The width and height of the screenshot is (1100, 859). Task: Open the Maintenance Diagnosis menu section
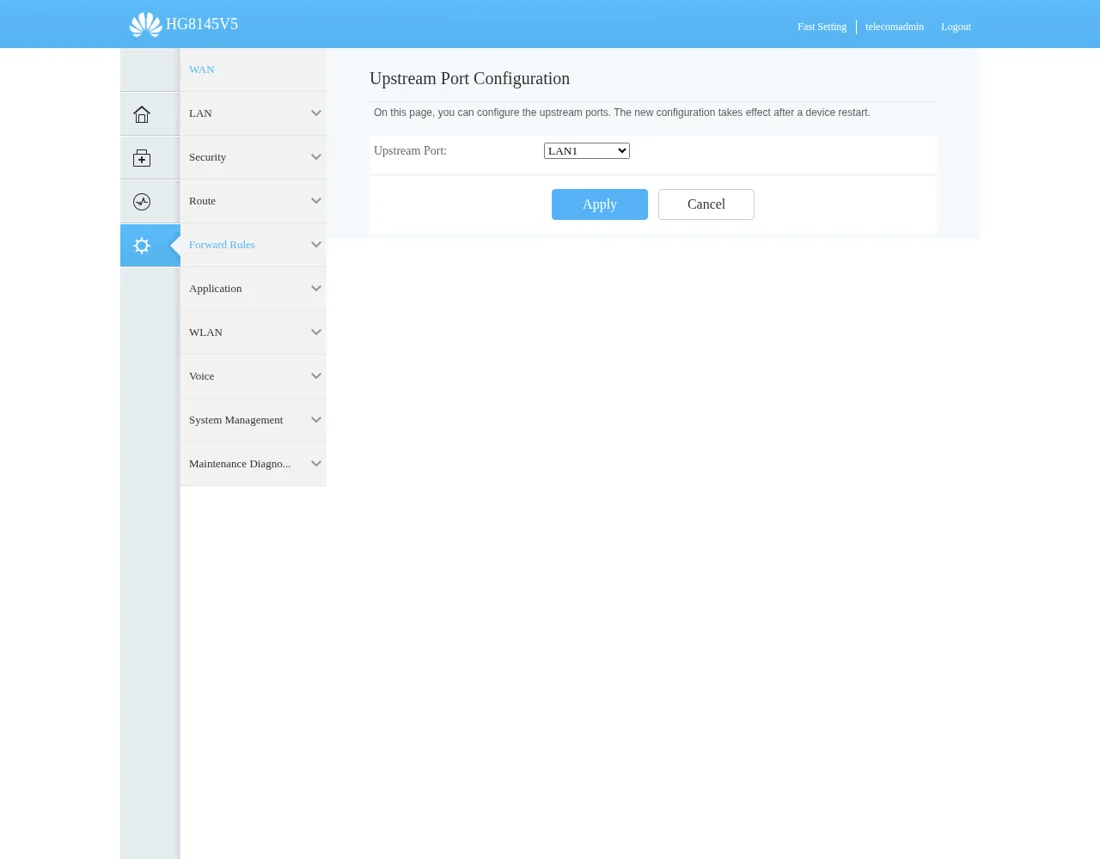pyautogui.click(x=253, y=464)
